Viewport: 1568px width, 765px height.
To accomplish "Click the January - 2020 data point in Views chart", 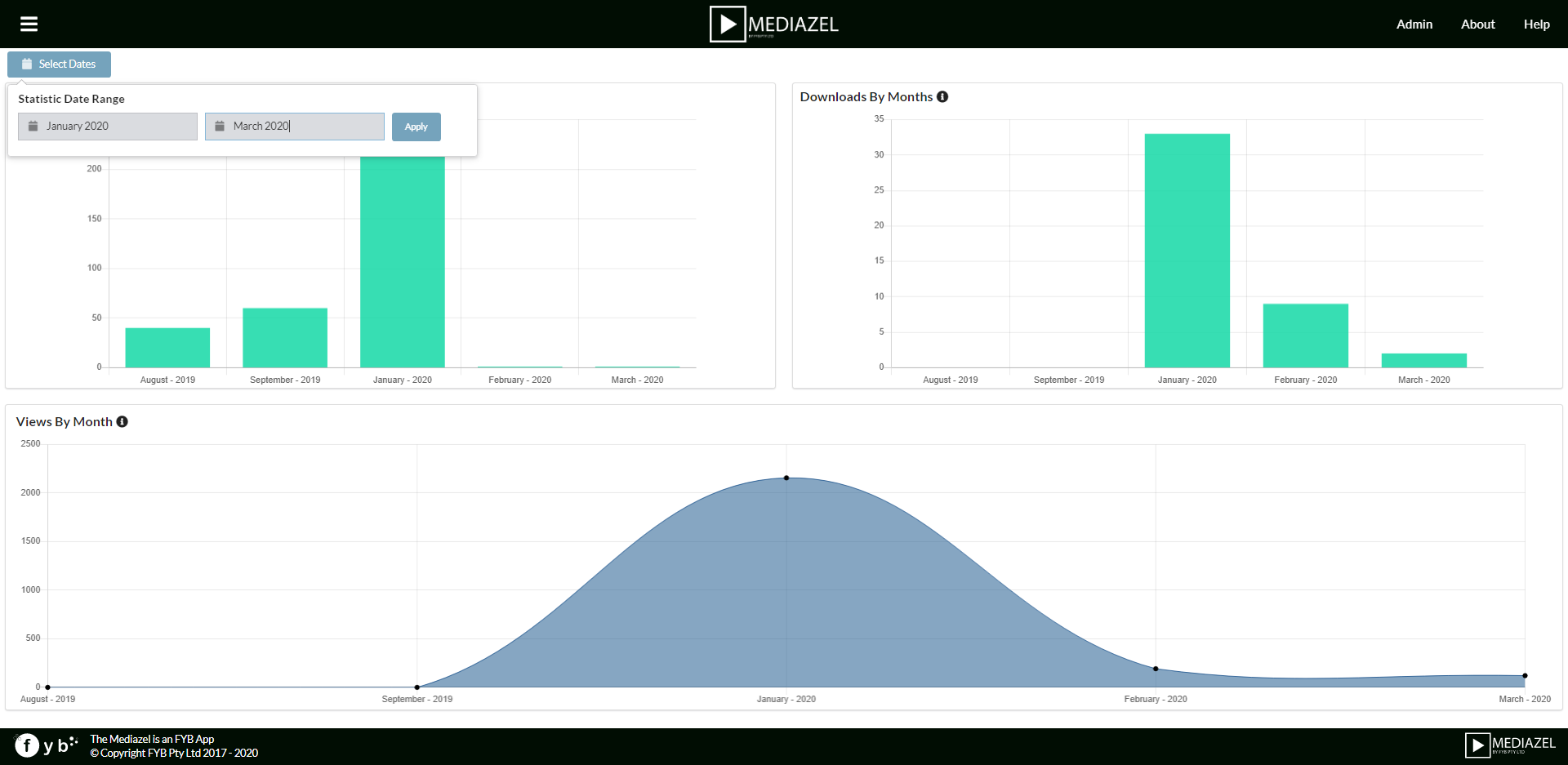I will click(786, 478).
